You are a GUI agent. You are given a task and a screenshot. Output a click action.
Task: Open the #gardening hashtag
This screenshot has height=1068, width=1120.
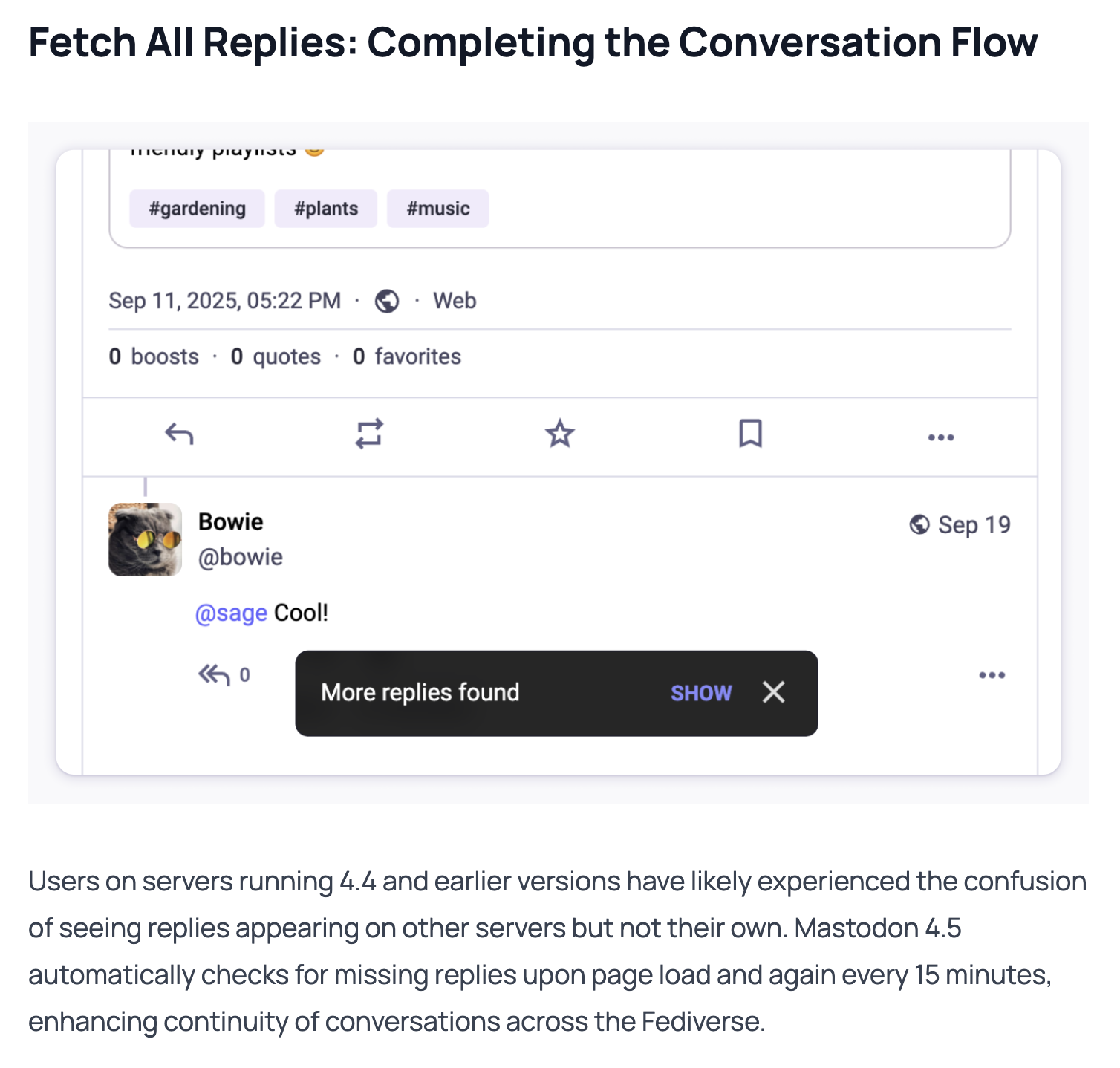click(x=197, y=209)
